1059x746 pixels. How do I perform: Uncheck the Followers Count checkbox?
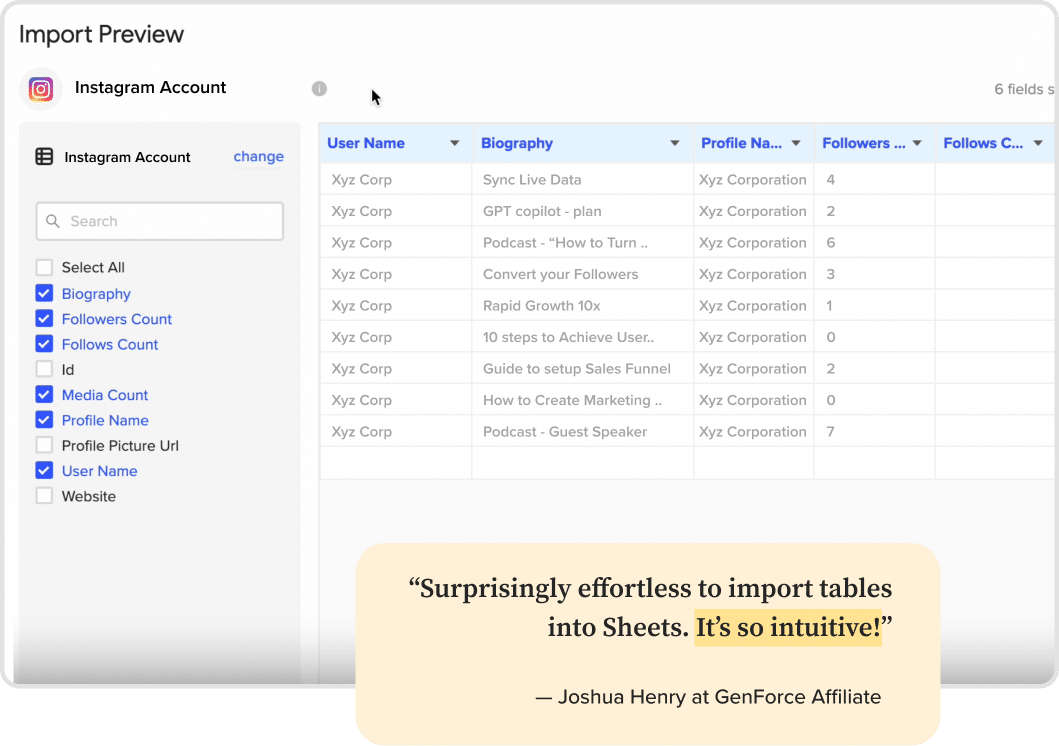click(x=44, y=318)
